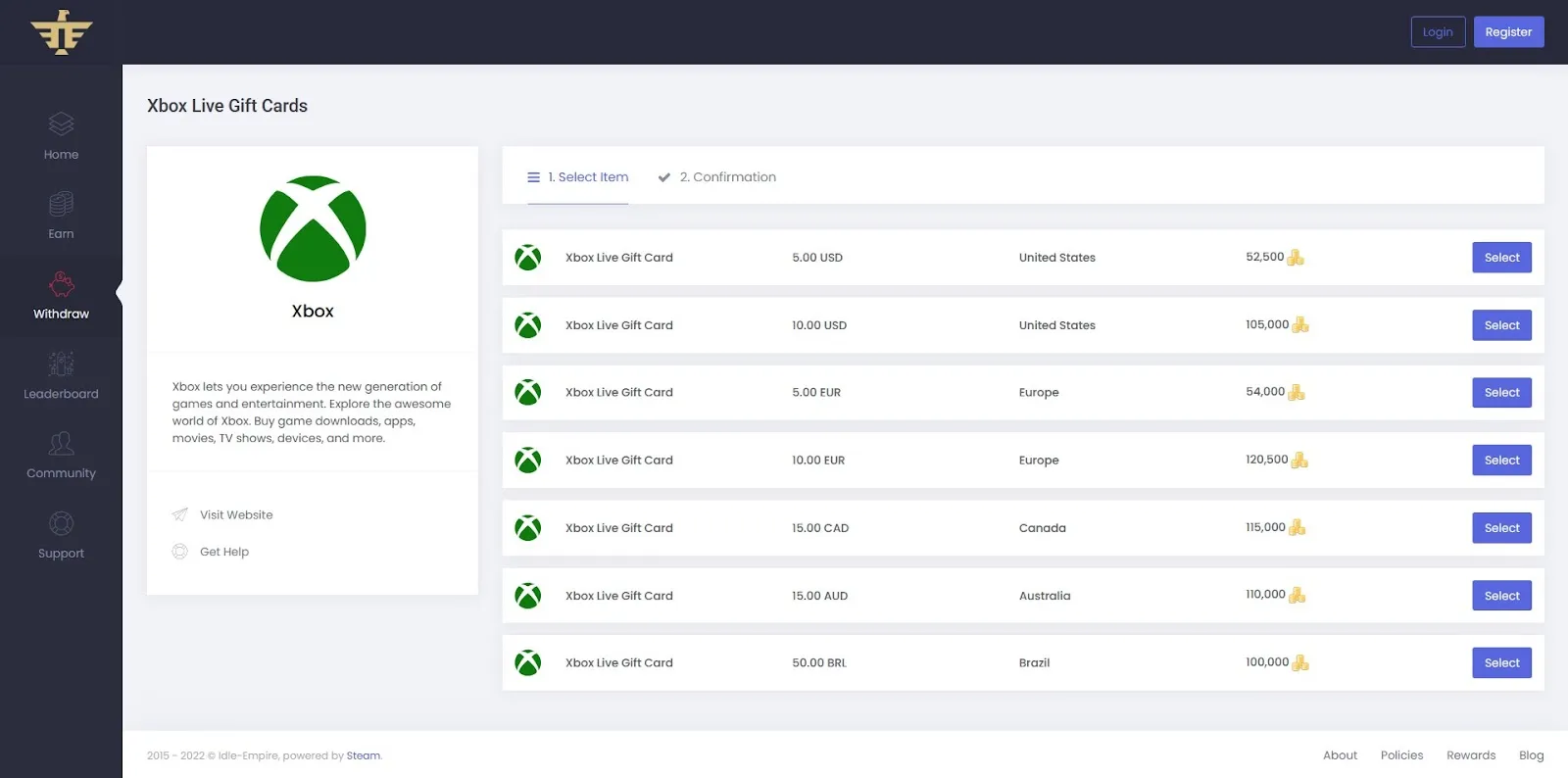Click the Login button
Image resolution: width=1568 pixels, height=778 pixels.
click(1438, 32)
